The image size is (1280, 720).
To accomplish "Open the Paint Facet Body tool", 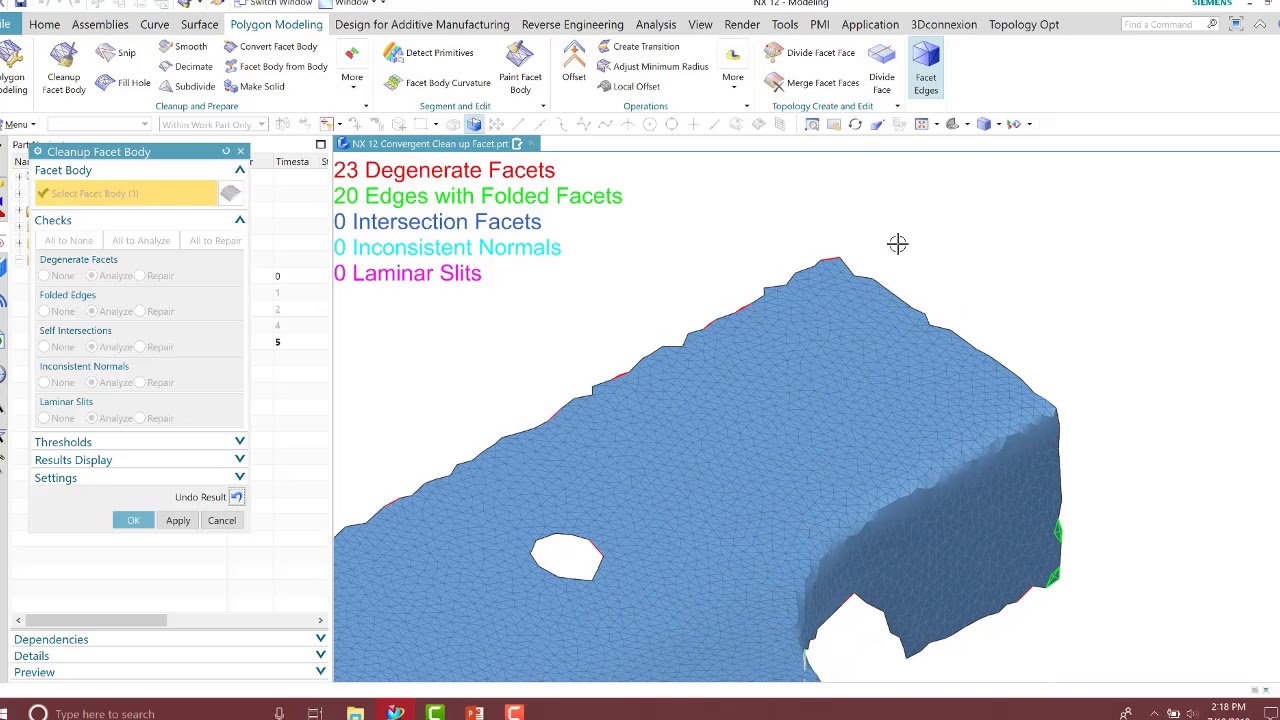I will [520, 68].
